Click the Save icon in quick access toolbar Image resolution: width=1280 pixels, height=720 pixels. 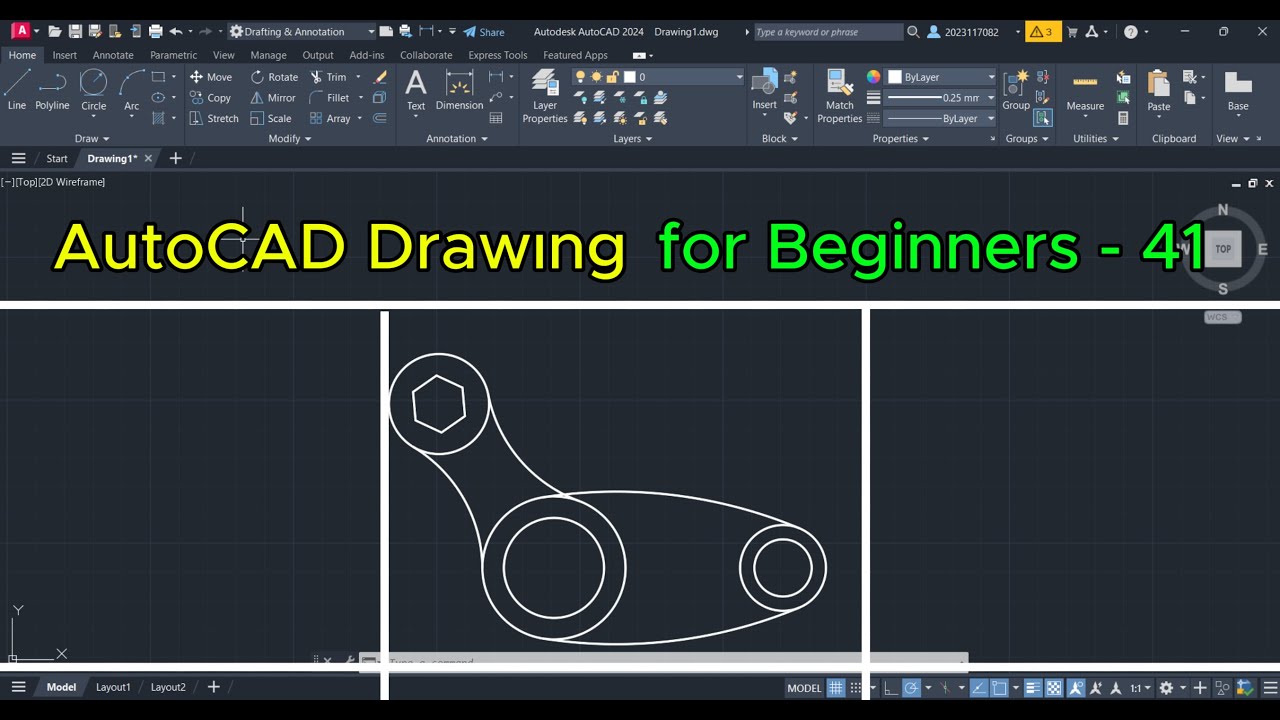click(x=75, y=32)
